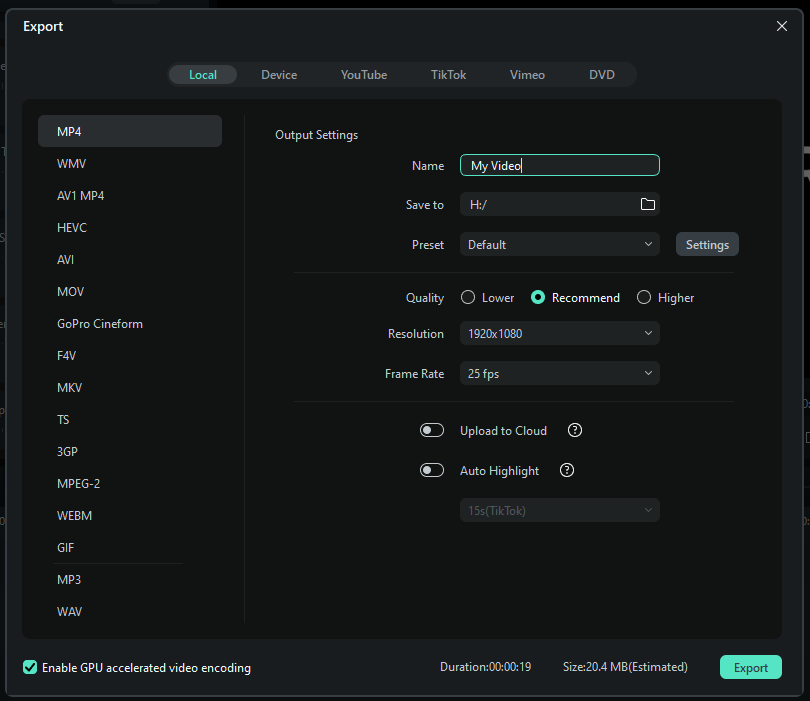Click into the Name input field
This screenshot has width=810, height=701.
pyautogui.click(x=559, y=165)
